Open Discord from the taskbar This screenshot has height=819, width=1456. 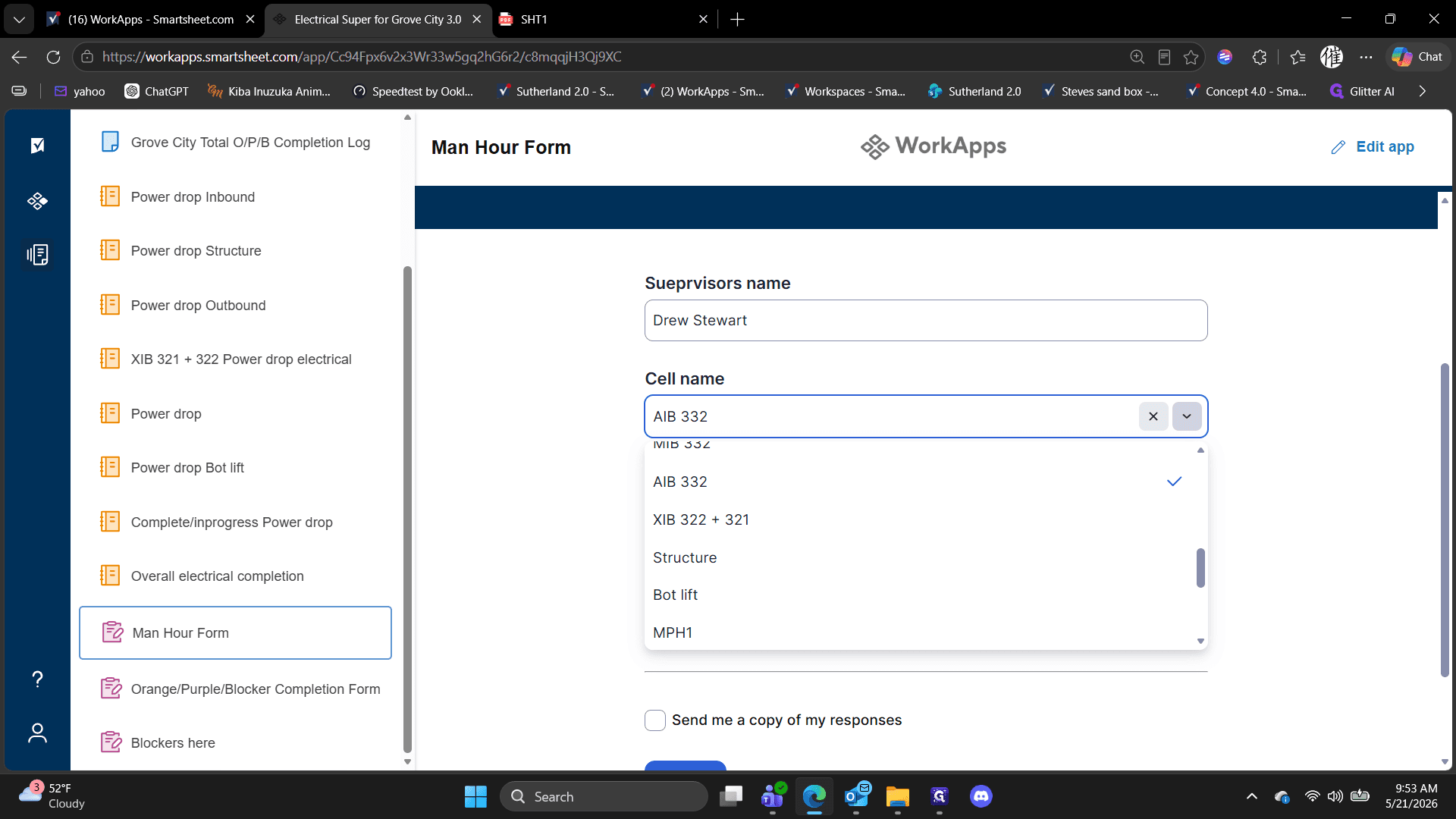[x=981, y=796]
